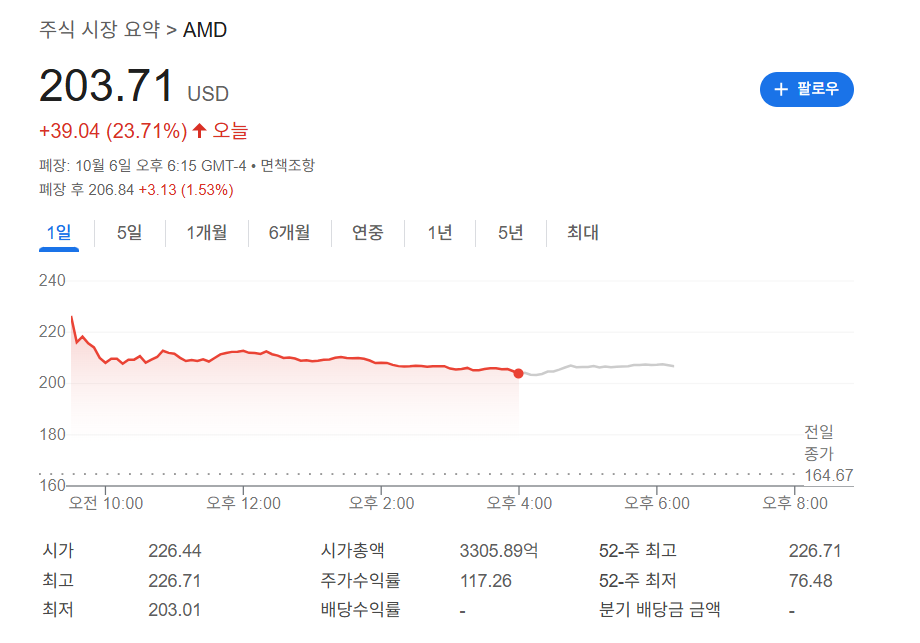Click the AMD breadcrumb text
The width and height of the screenshot is (920, 643).
pos(205,30)
